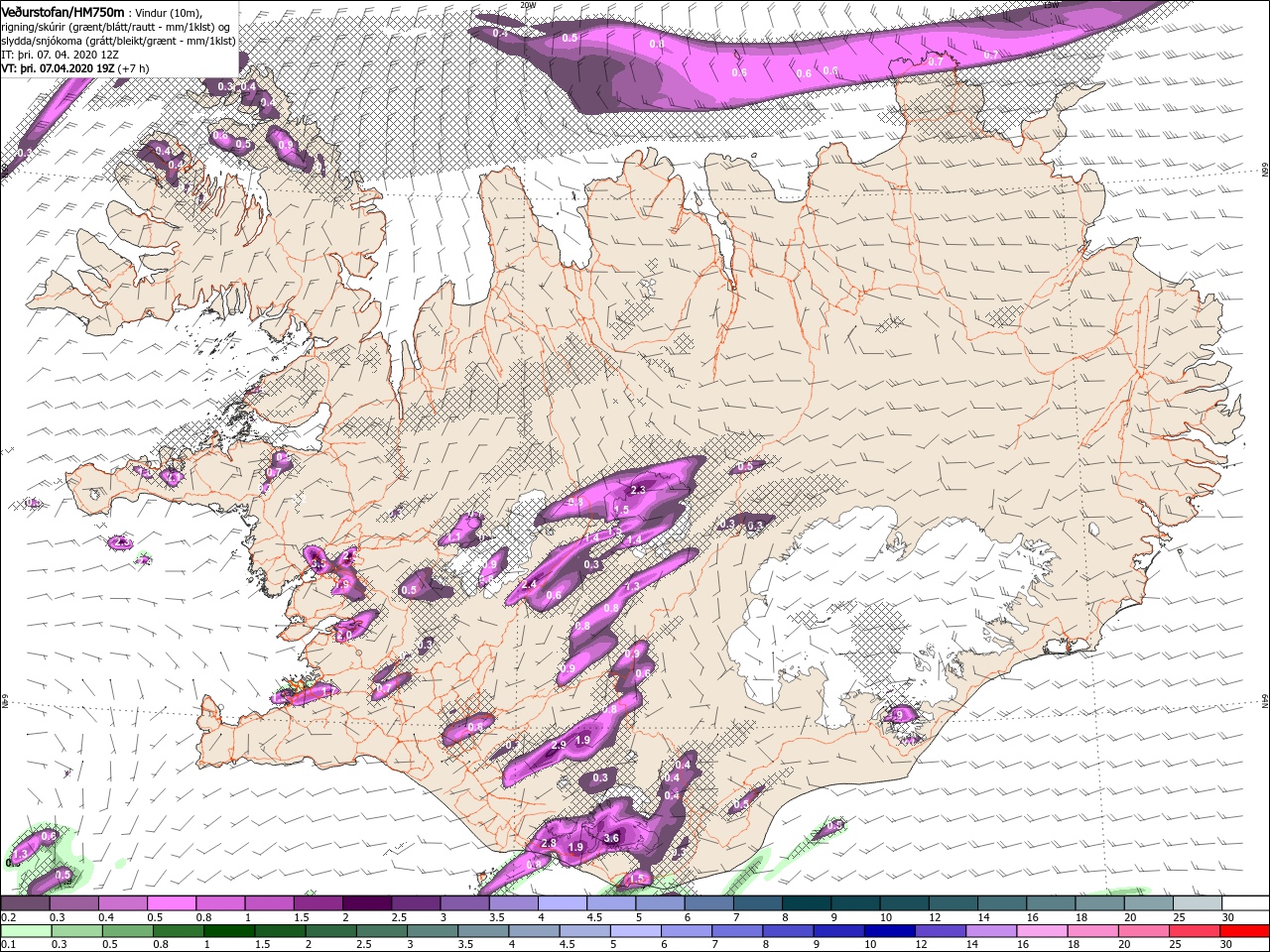The width and height of the screenshot is (1270, 952).
Task: Click the 0.2 label in top legend row
Action: (8, 917)
